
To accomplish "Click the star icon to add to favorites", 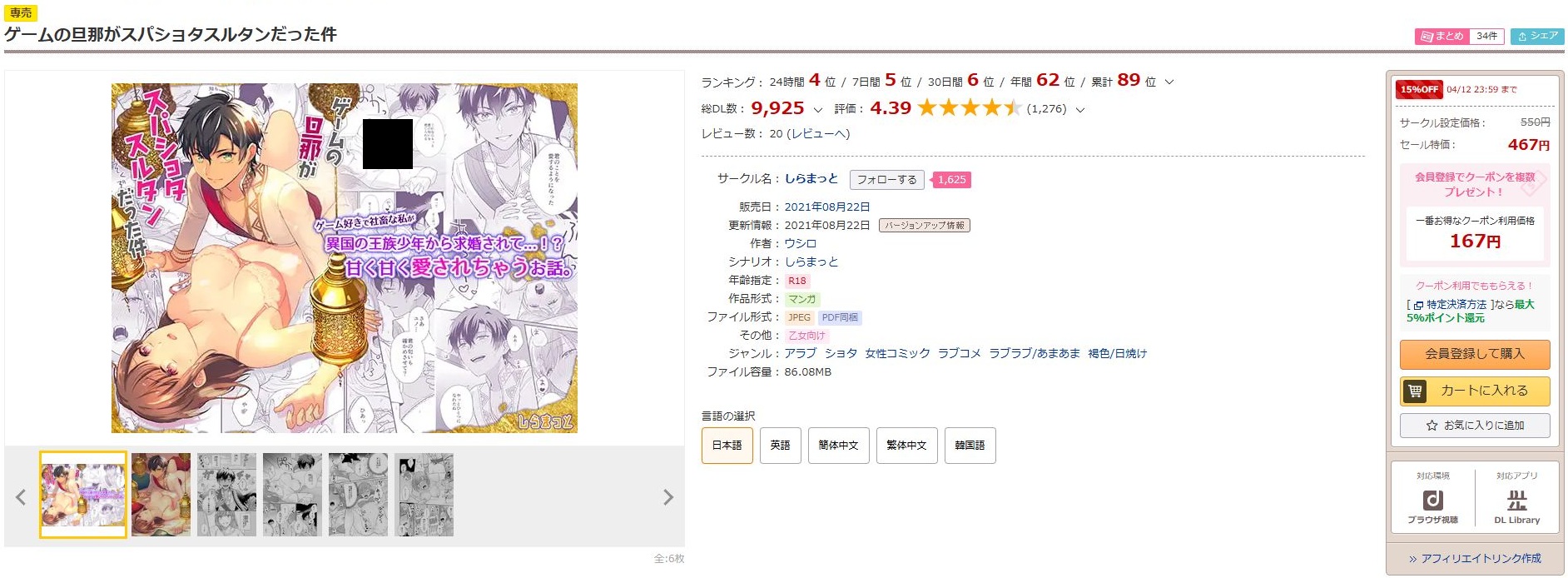I will (x=1432, y=426).
